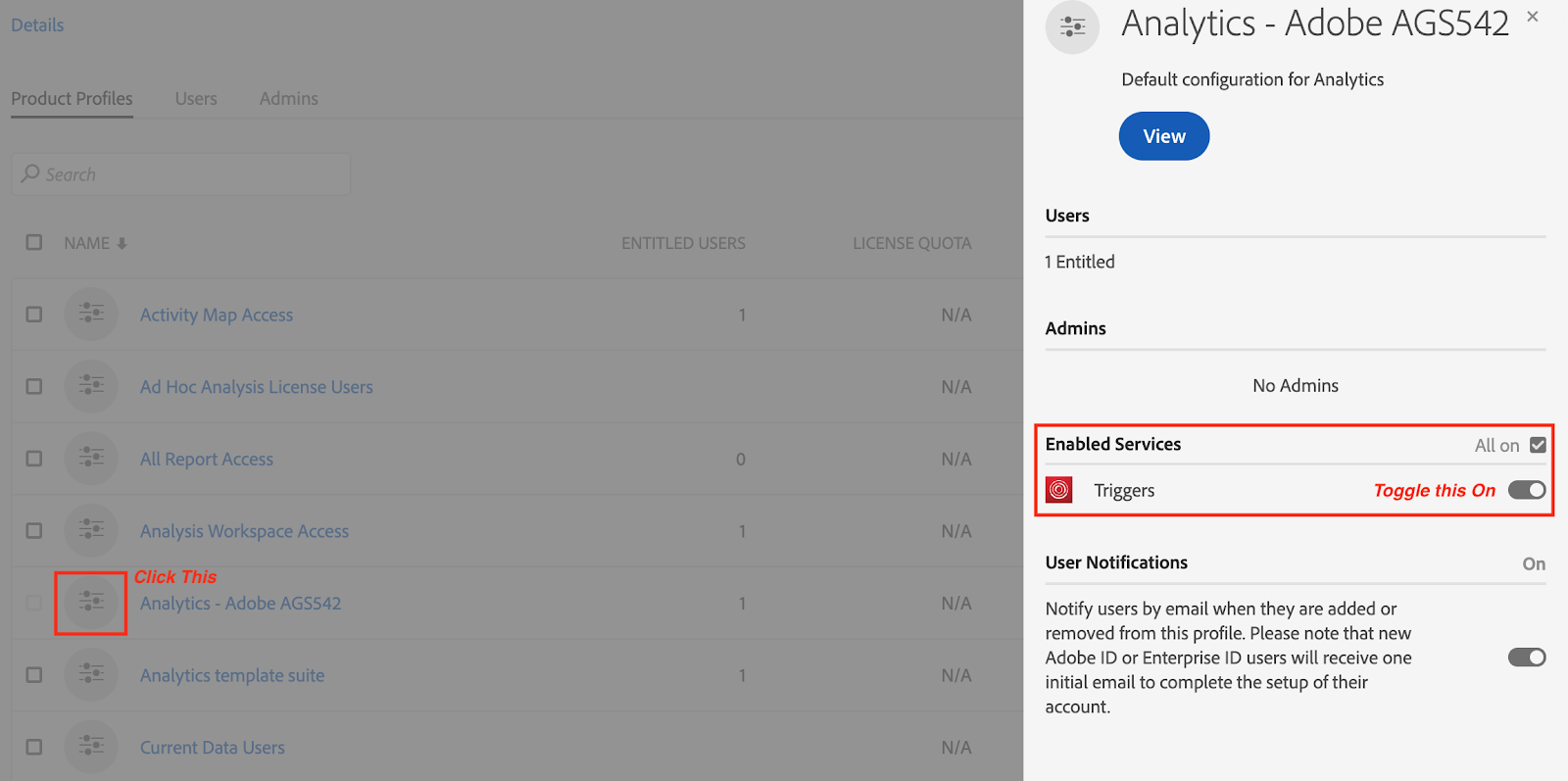Click the Triggers service label
Viewport: 1568px width, 781px height.
pos(1124,491)
